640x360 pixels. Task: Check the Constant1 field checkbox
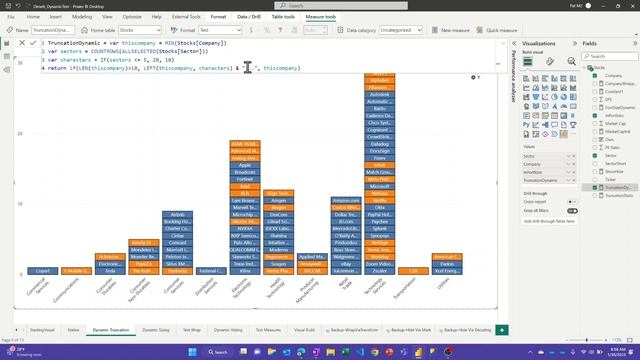click(x=595, y=91)
